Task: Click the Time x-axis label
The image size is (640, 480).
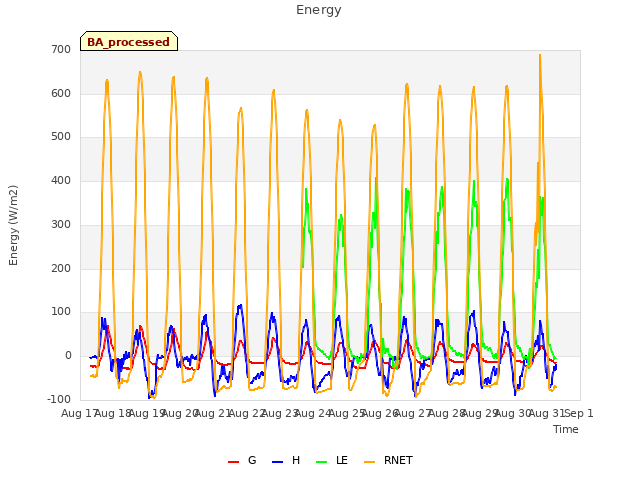Action: pyautogui.click(x=566, y=429)
